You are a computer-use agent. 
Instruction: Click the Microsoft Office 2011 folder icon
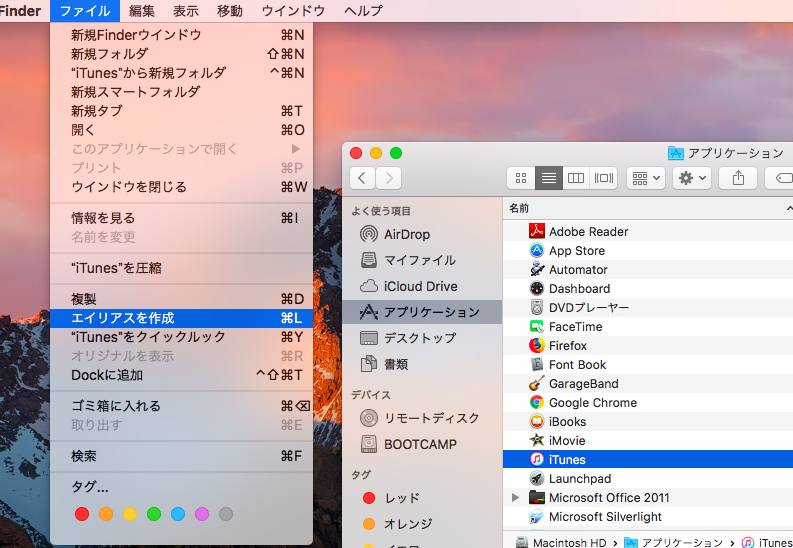tap(537, 497)
